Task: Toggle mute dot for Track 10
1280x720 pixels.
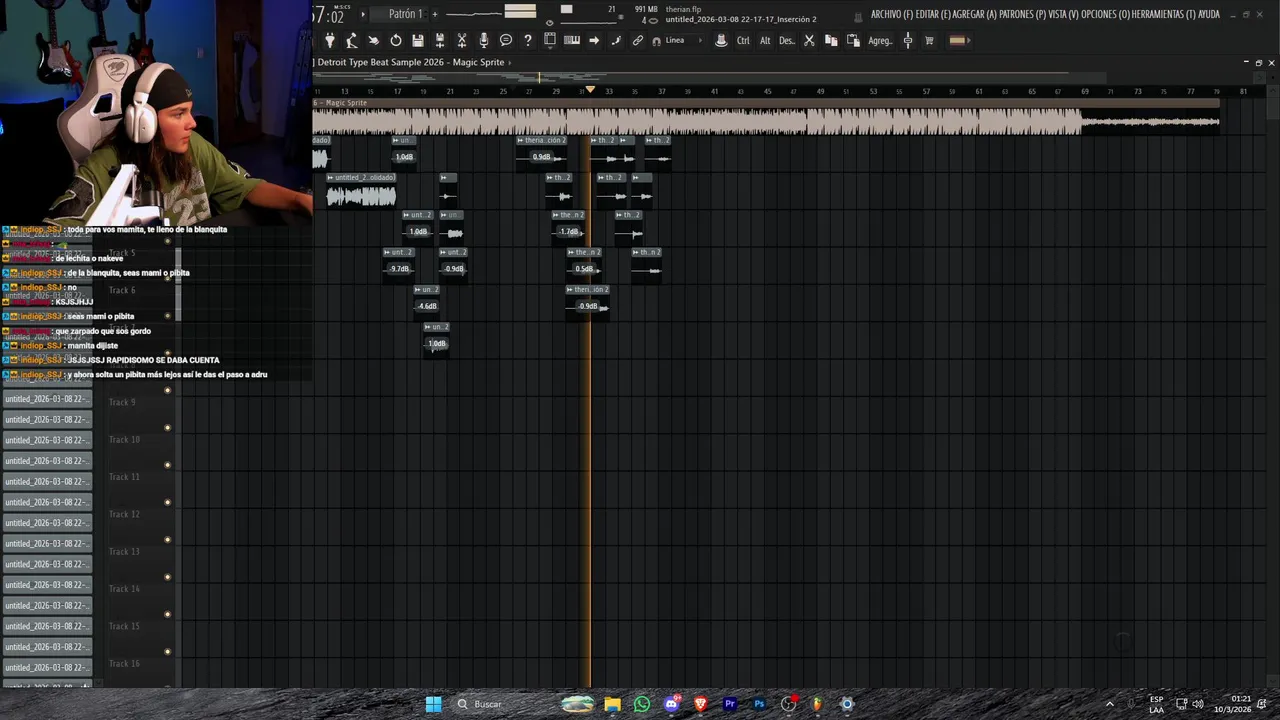Action: [167, 428]
